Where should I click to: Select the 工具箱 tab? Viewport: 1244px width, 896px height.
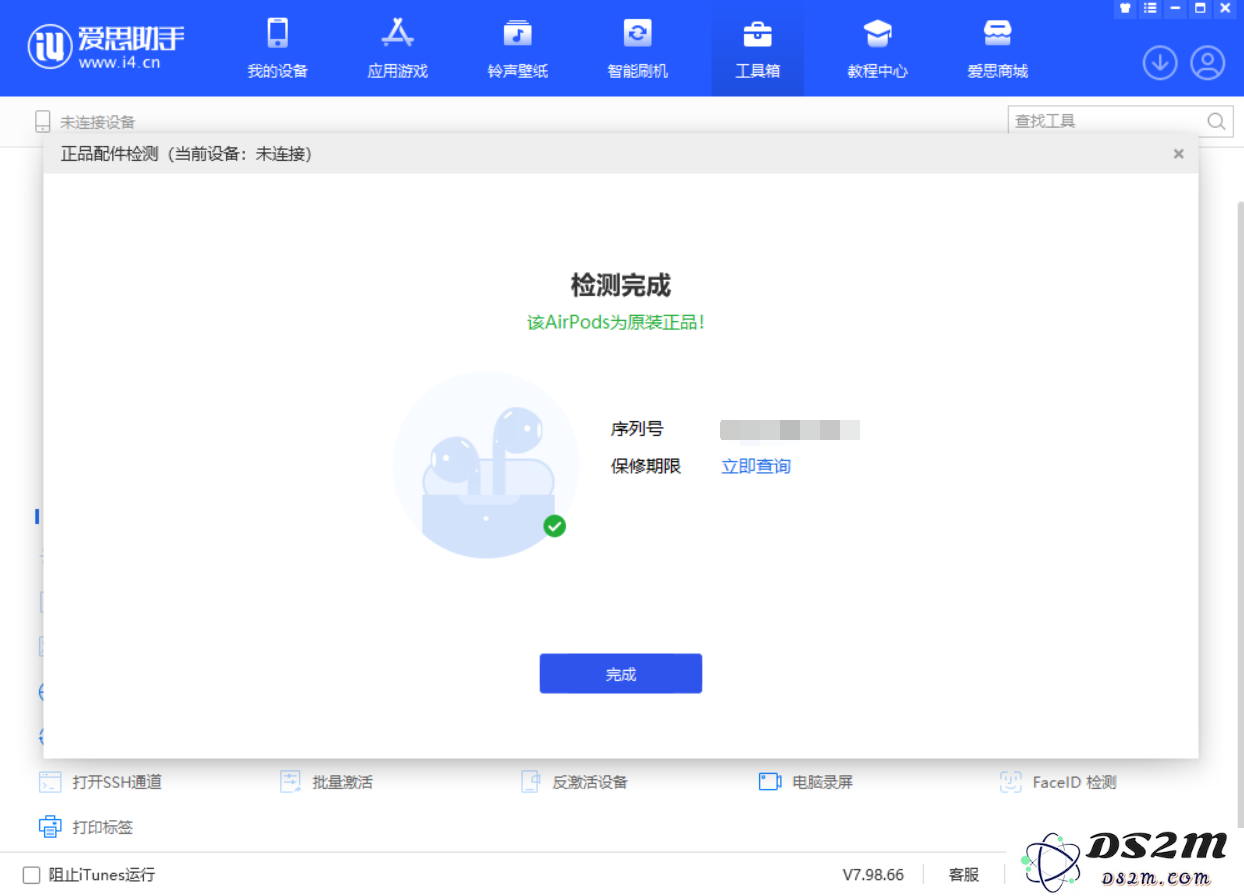(758, 48)
